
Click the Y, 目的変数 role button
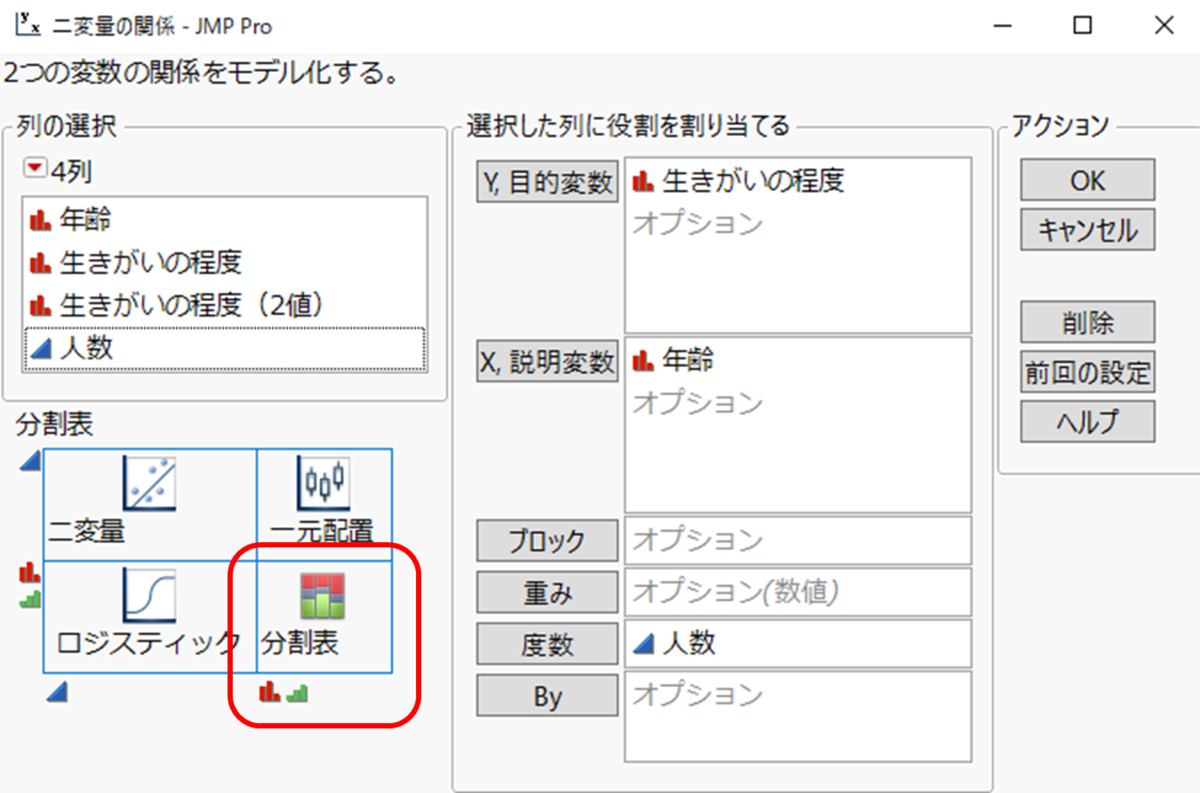click(546, 180)
